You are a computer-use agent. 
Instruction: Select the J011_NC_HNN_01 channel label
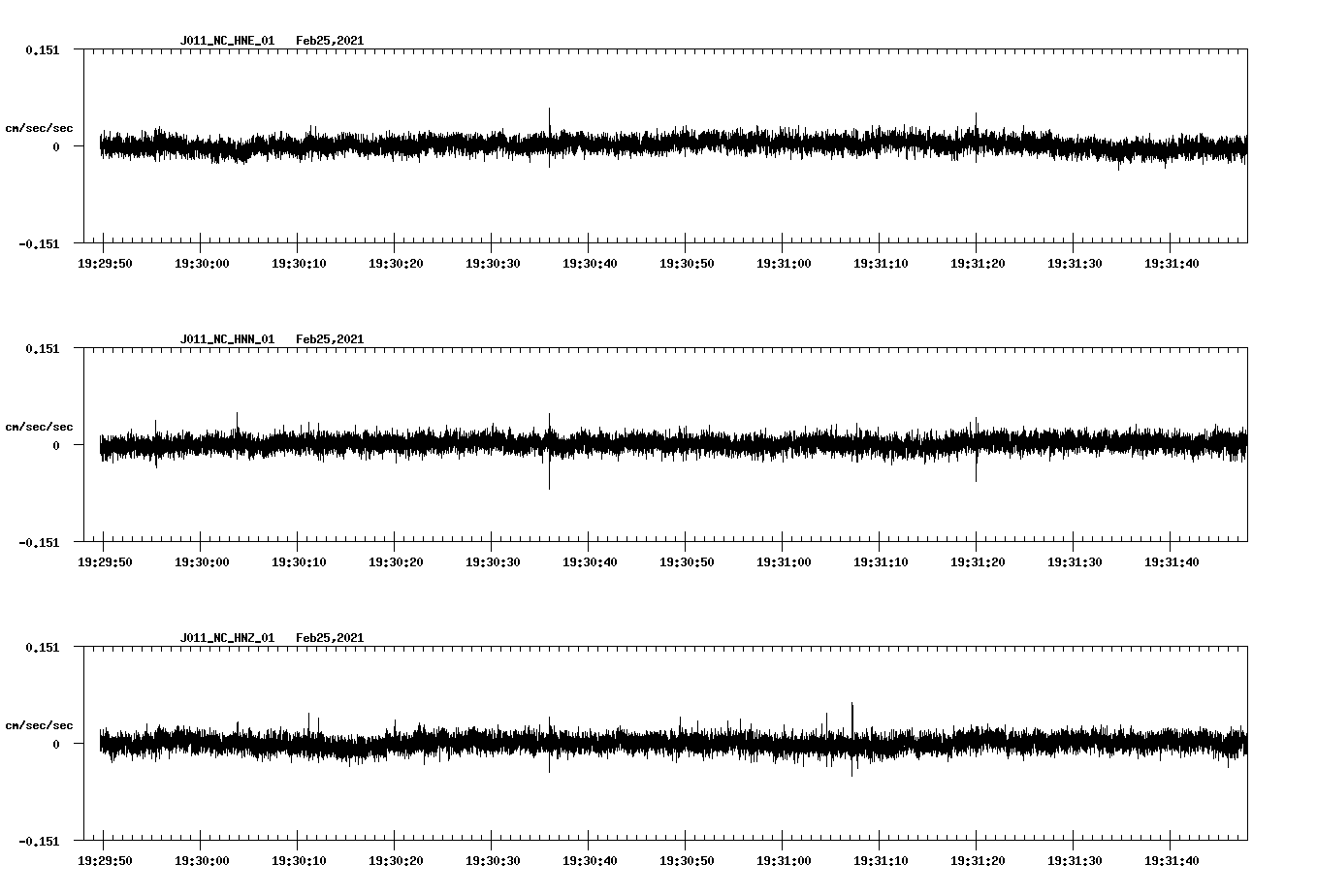tap(227, 338)
